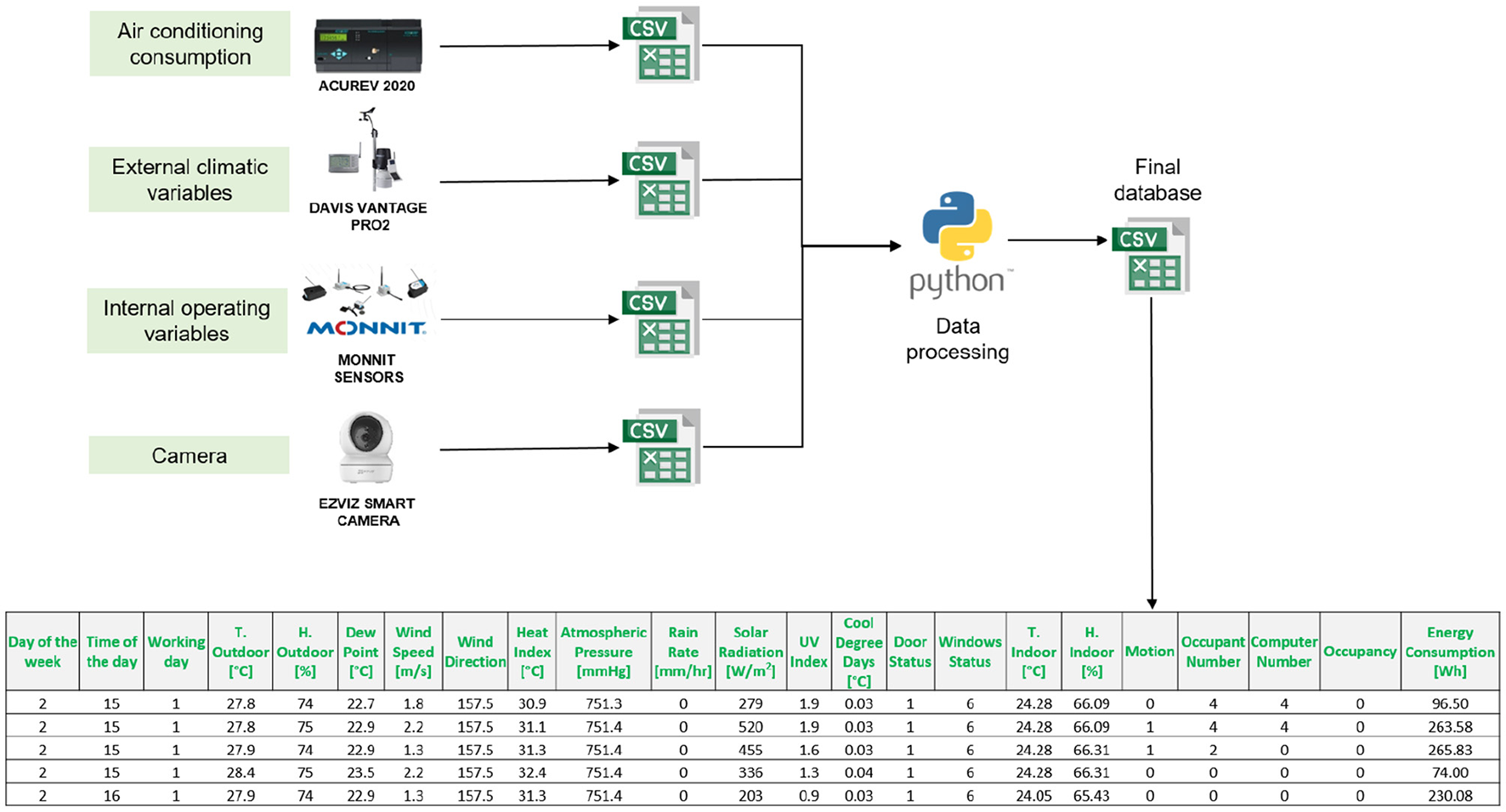This screenshot has width=1506, height=812.
Task: Select the Air conditioning consumption box
Action: 190,44
